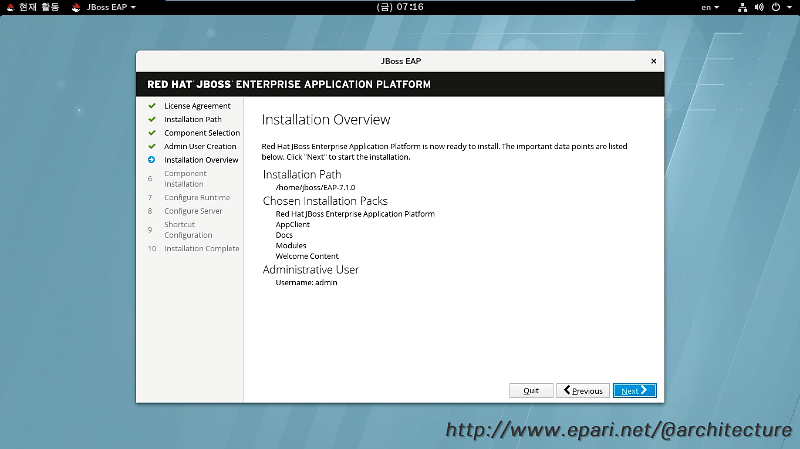The height and width of the screenshot is (449, 800).
Task: Open the clock and calendar popup
Action: 399,7
